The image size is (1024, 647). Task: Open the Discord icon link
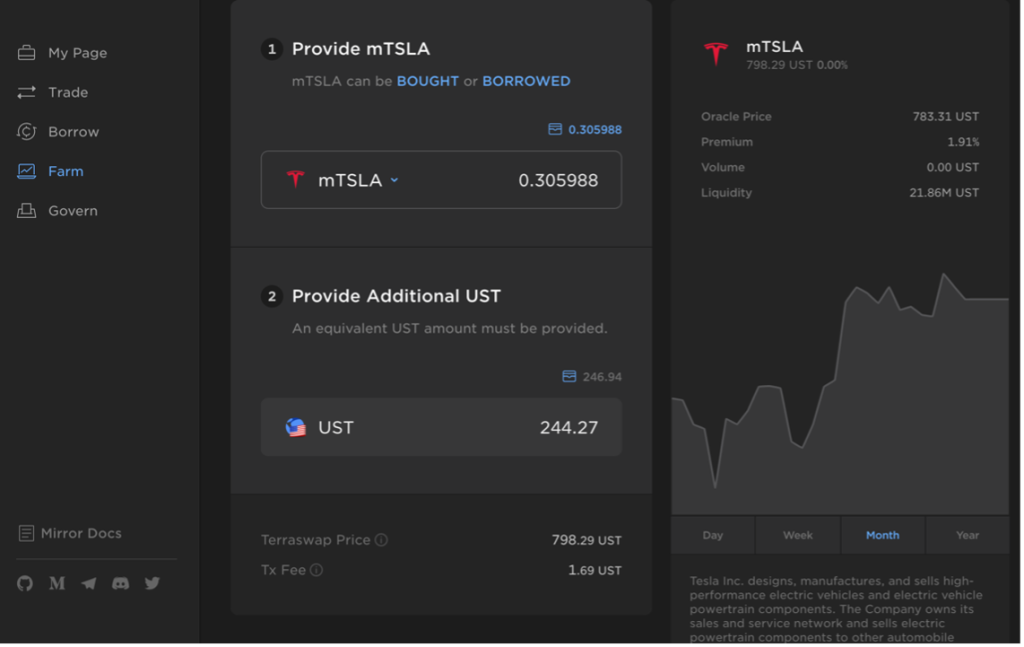tap(120, 584)
